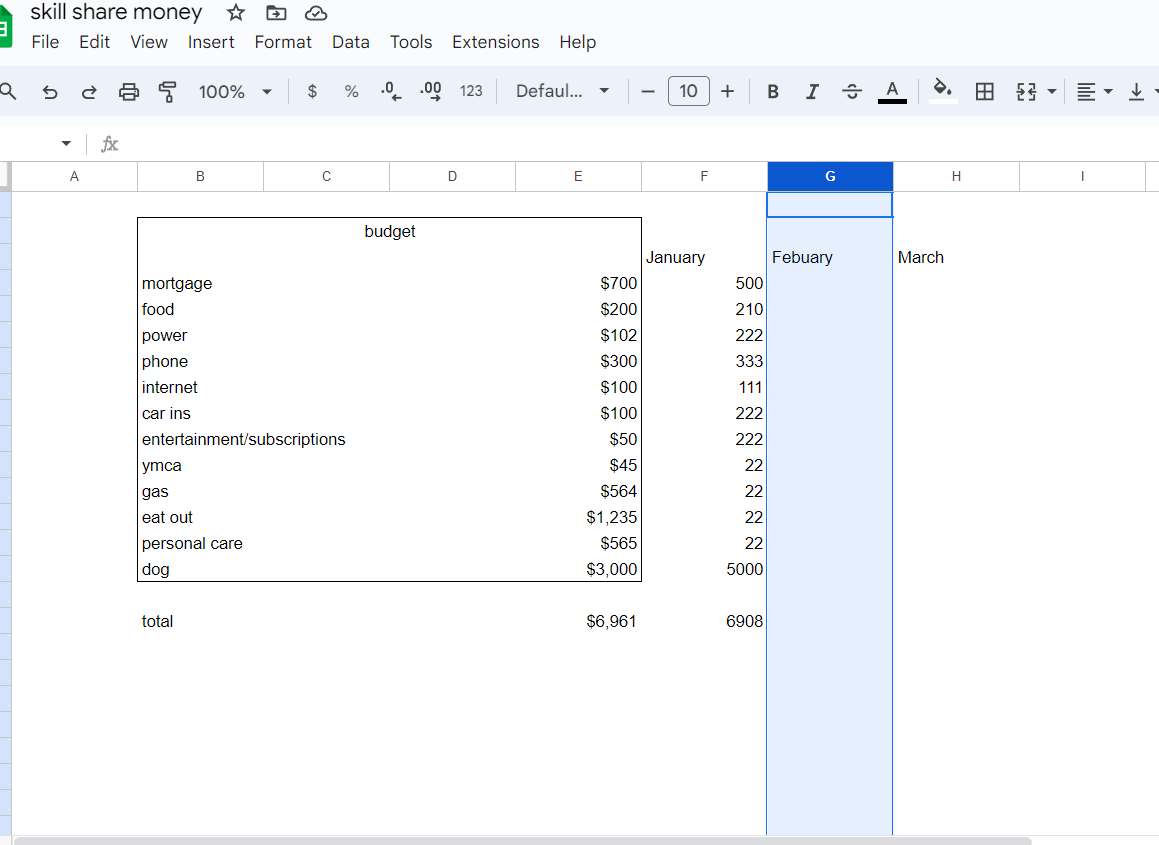Format as currency with dollar icon
Viewport: 1159px width, 845px height.
[x=312, y=91]
